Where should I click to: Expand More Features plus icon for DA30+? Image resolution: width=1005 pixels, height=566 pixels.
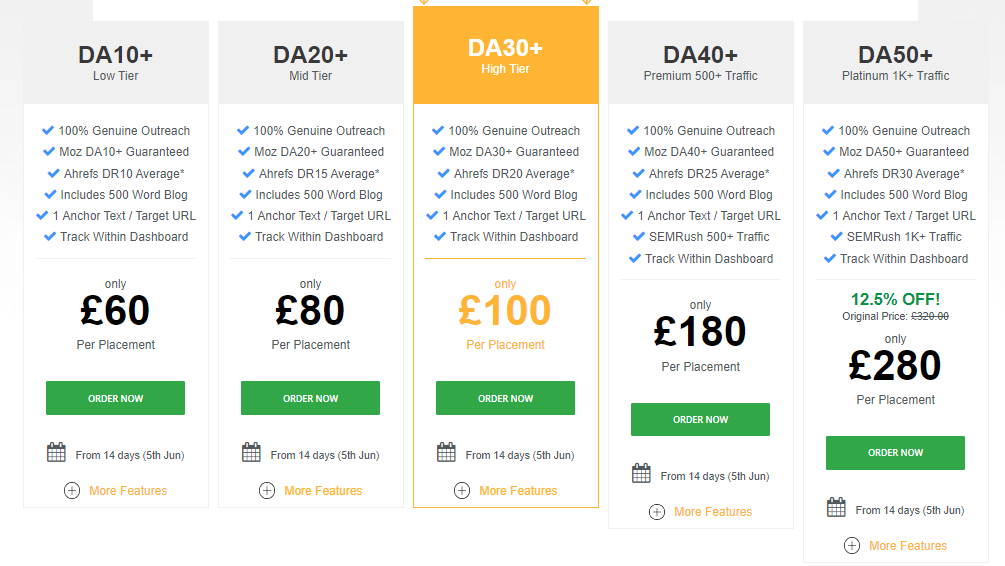tap(461, 491)
